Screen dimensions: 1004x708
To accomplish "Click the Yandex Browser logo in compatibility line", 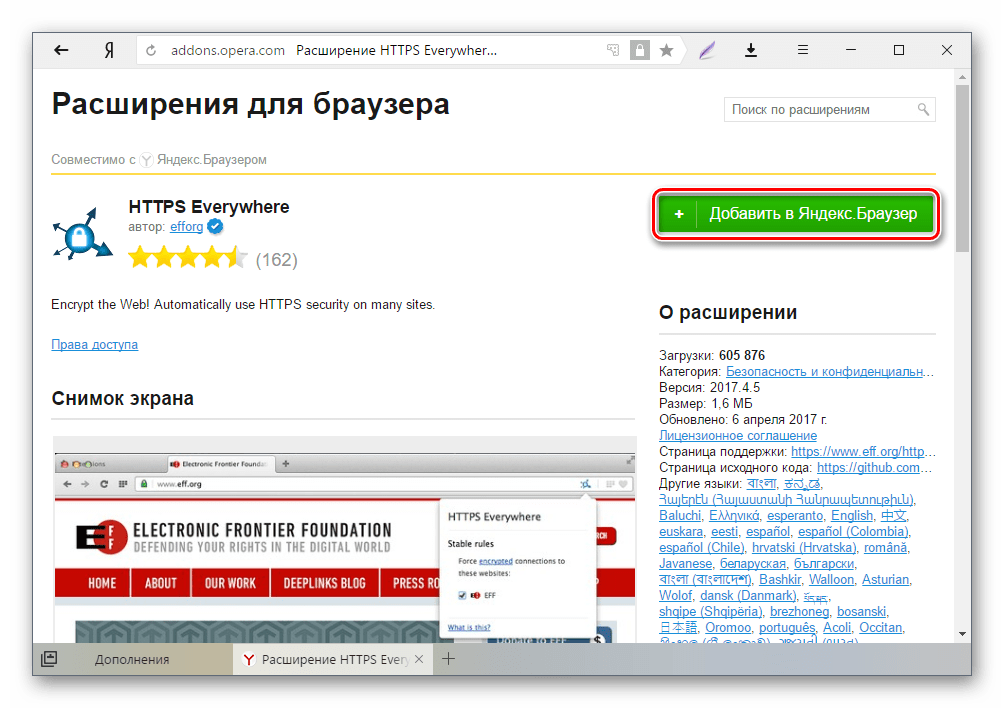I will coord(147,159).
